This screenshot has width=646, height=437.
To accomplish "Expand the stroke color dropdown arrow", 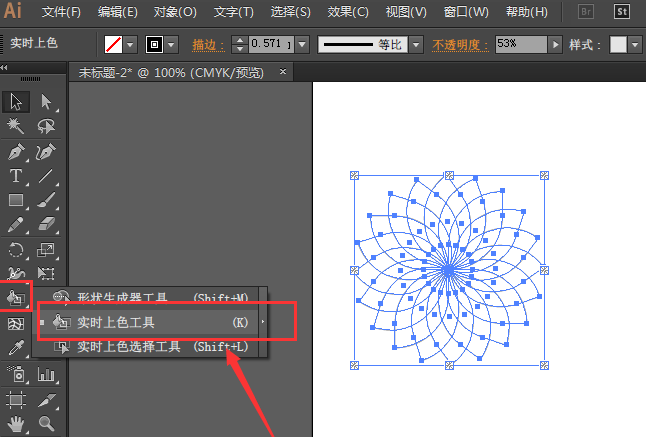I will click(171, 45).
